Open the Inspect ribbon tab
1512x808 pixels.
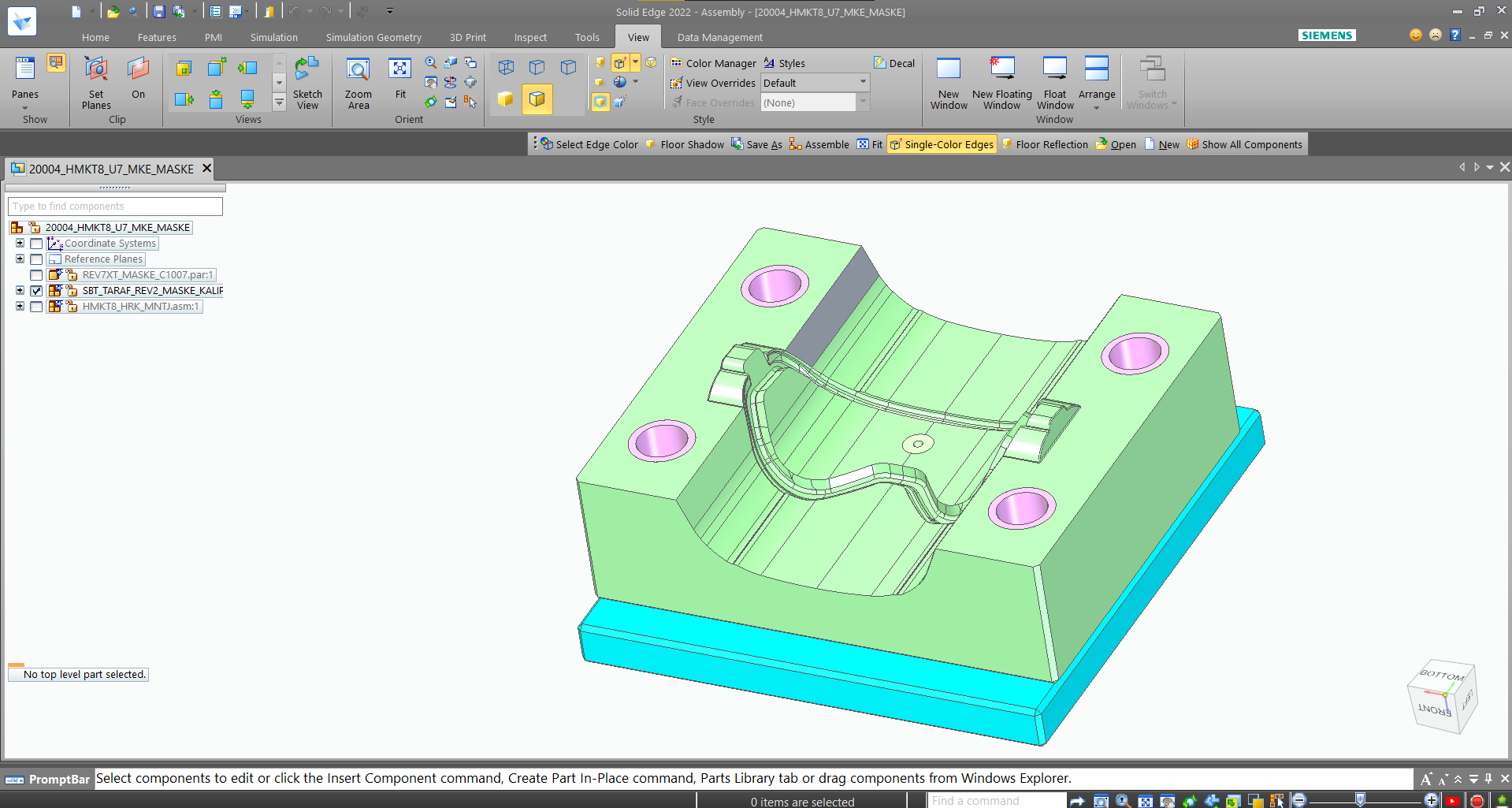(530, 37)
